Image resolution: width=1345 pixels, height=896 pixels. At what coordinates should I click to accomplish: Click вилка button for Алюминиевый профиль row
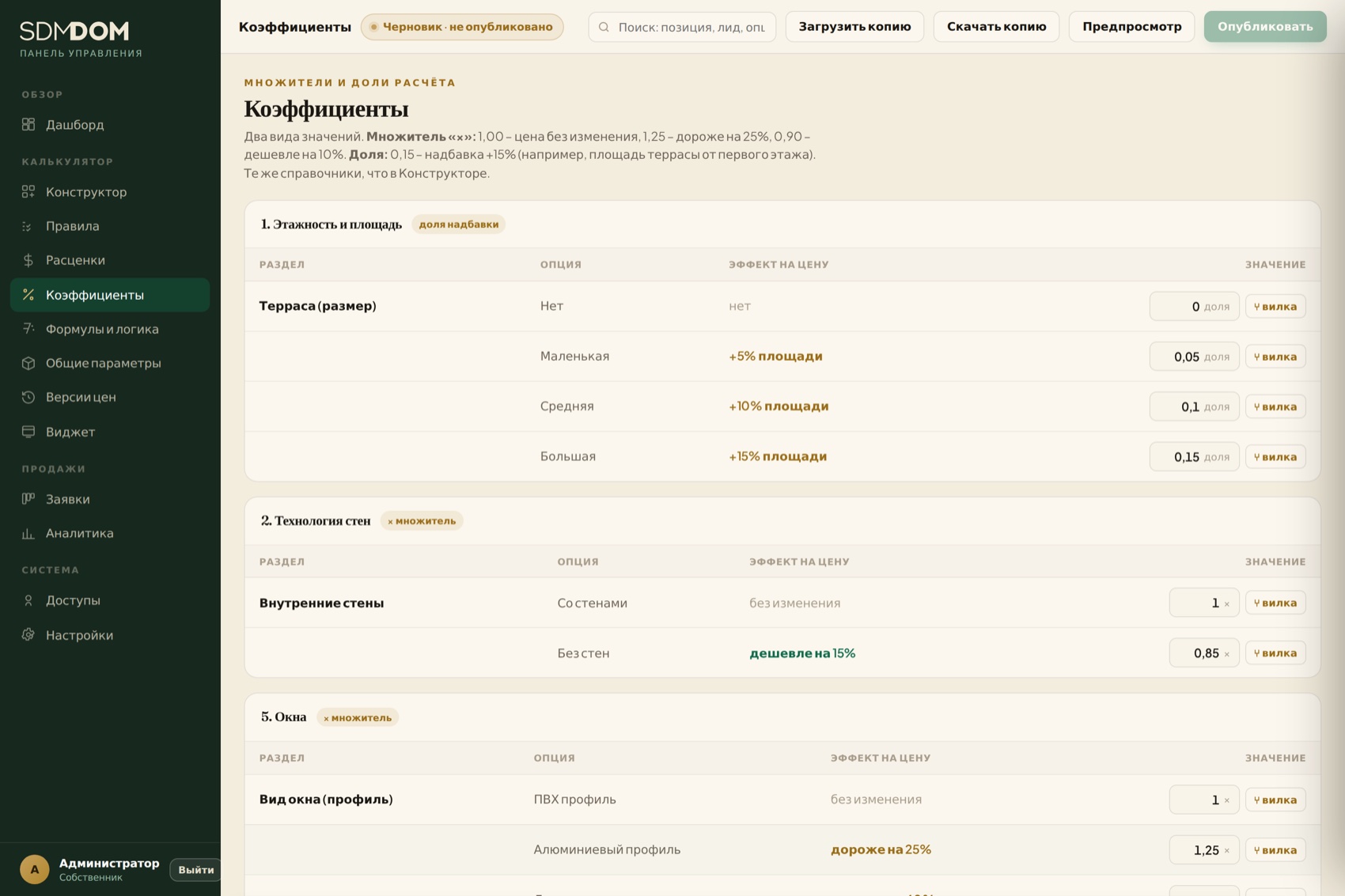1275,849
